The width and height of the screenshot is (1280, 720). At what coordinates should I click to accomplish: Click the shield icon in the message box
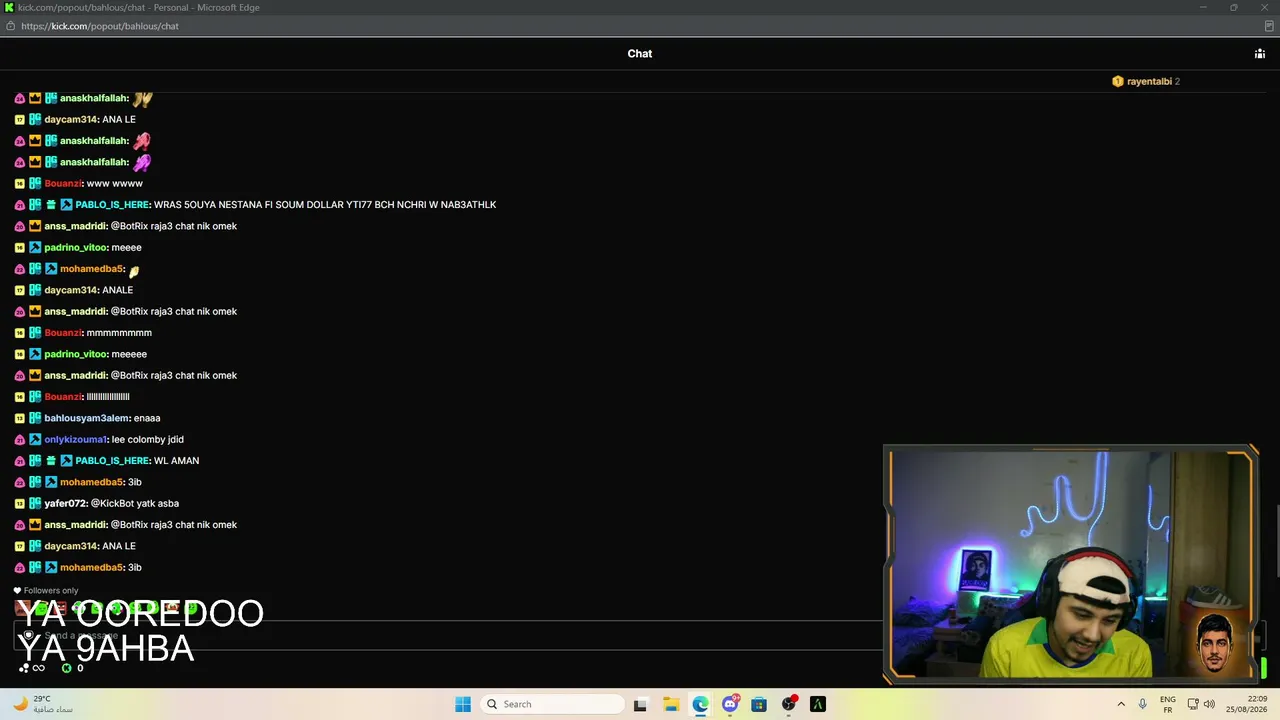click(28, 636)
